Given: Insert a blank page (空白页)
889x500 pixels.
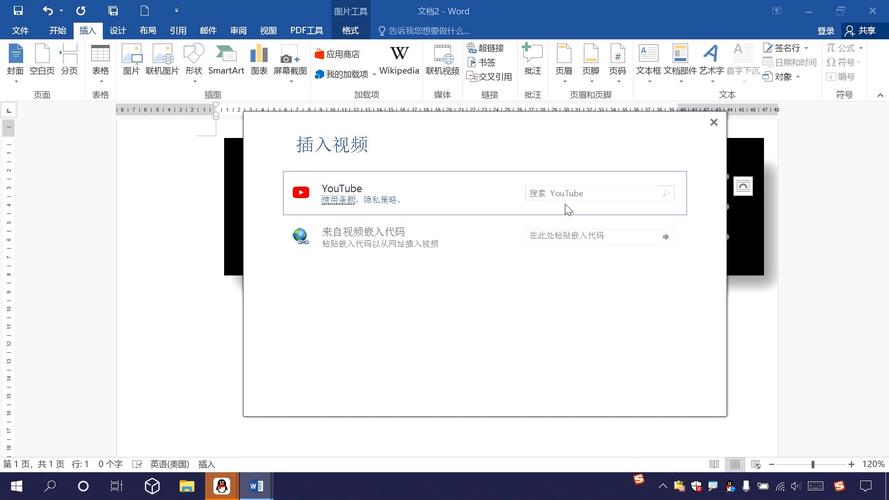Looking at the screenshot, I should coord(42,61).
